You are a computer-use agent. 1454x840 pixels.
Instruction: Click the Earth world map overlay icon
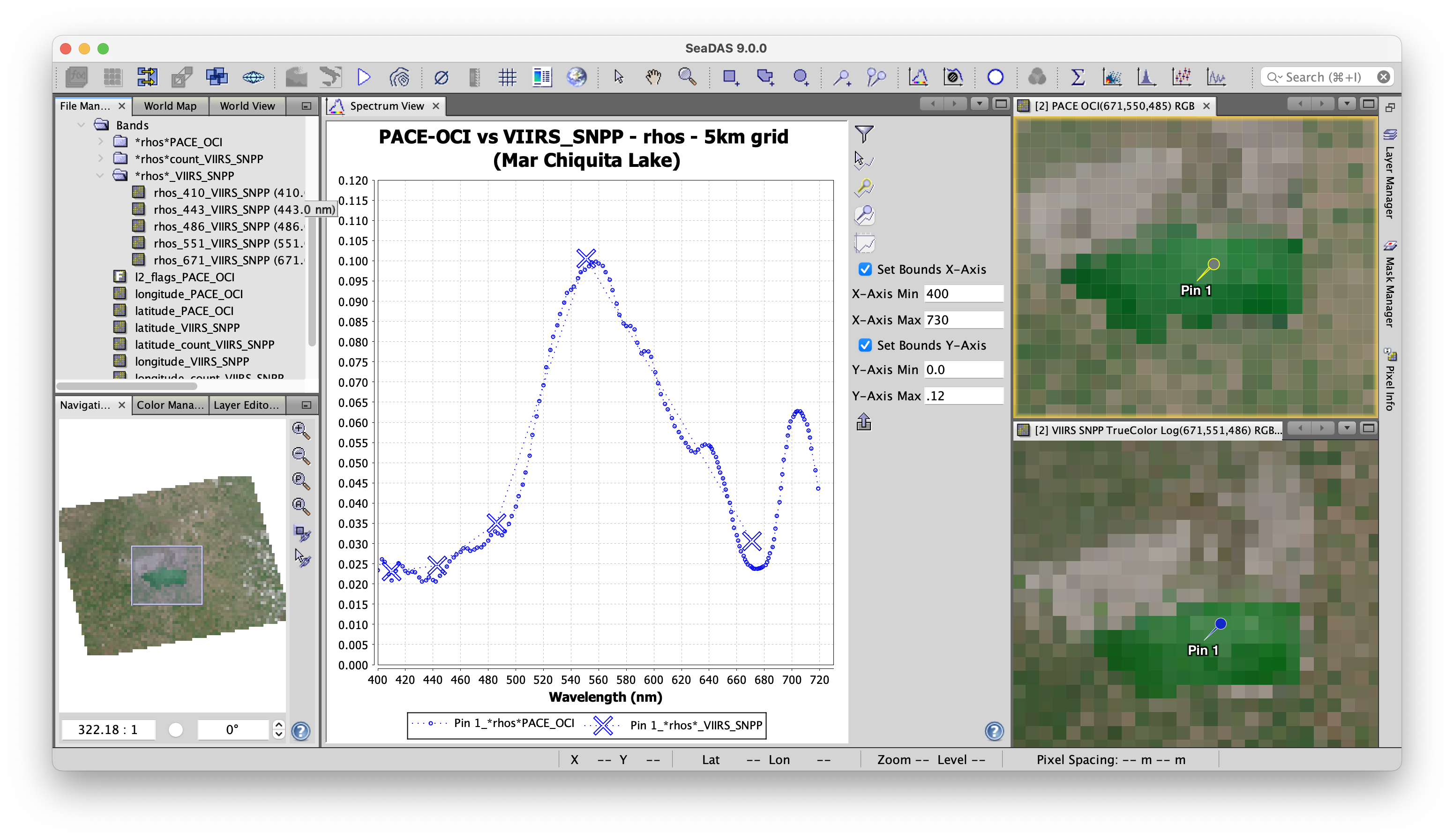[576, 77]
